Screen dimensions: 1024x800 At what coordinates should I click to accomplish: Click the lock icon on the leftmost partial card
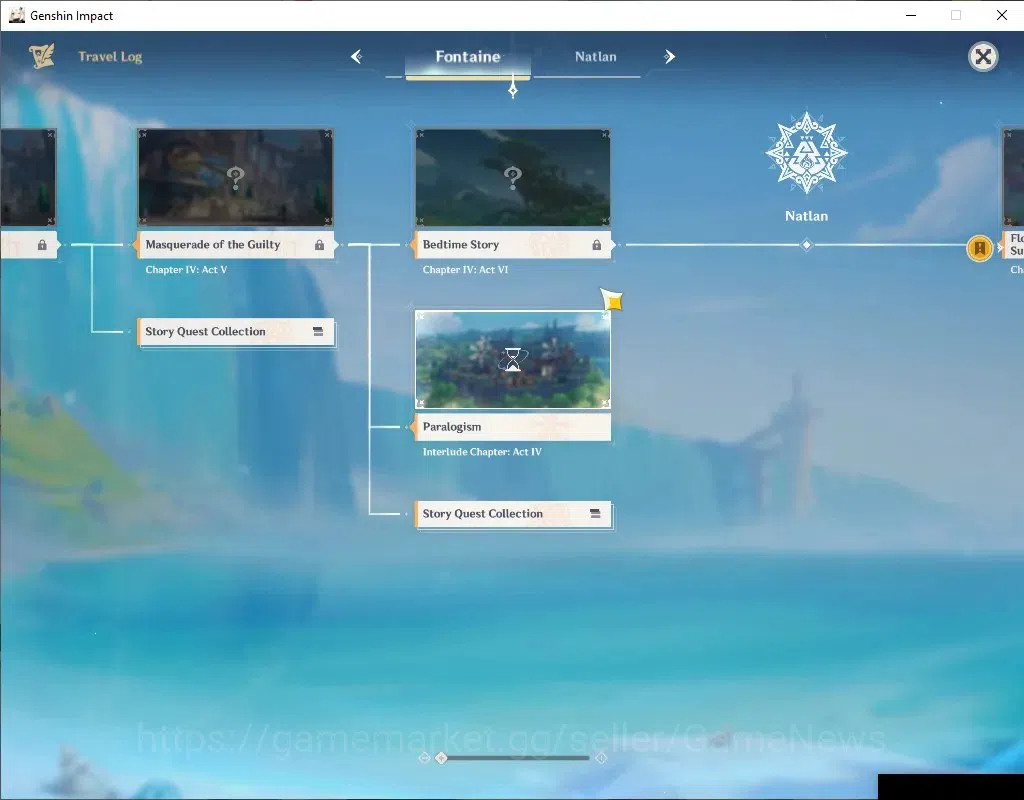click(42, 245)
